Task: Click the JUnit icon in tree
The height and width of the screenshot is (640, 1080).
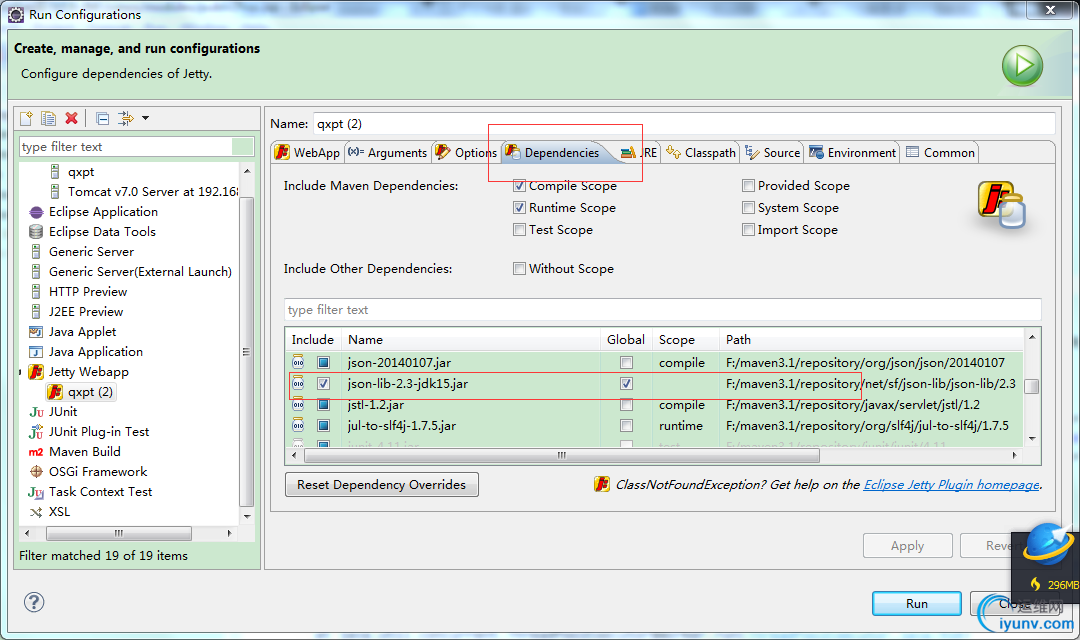Action: [36, 412]
